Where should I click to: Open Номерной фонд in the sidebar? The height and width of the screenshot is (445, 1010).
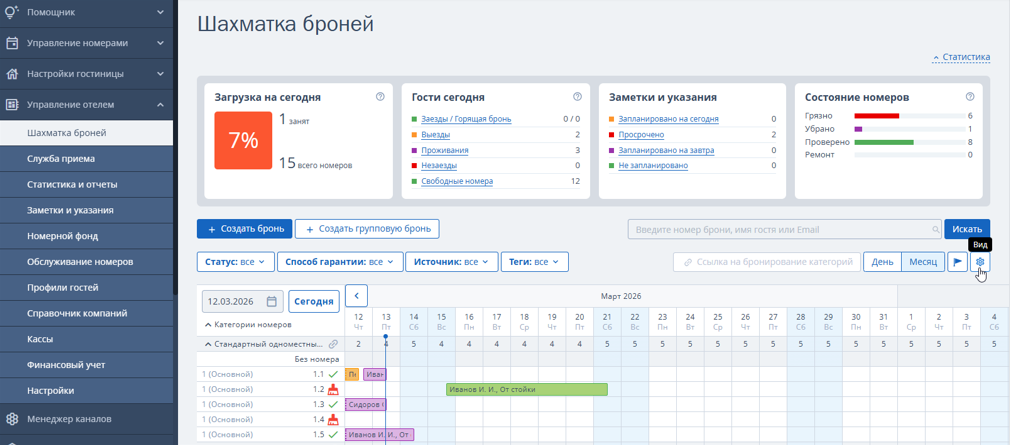pyautogui.click(x=62, y=236)
